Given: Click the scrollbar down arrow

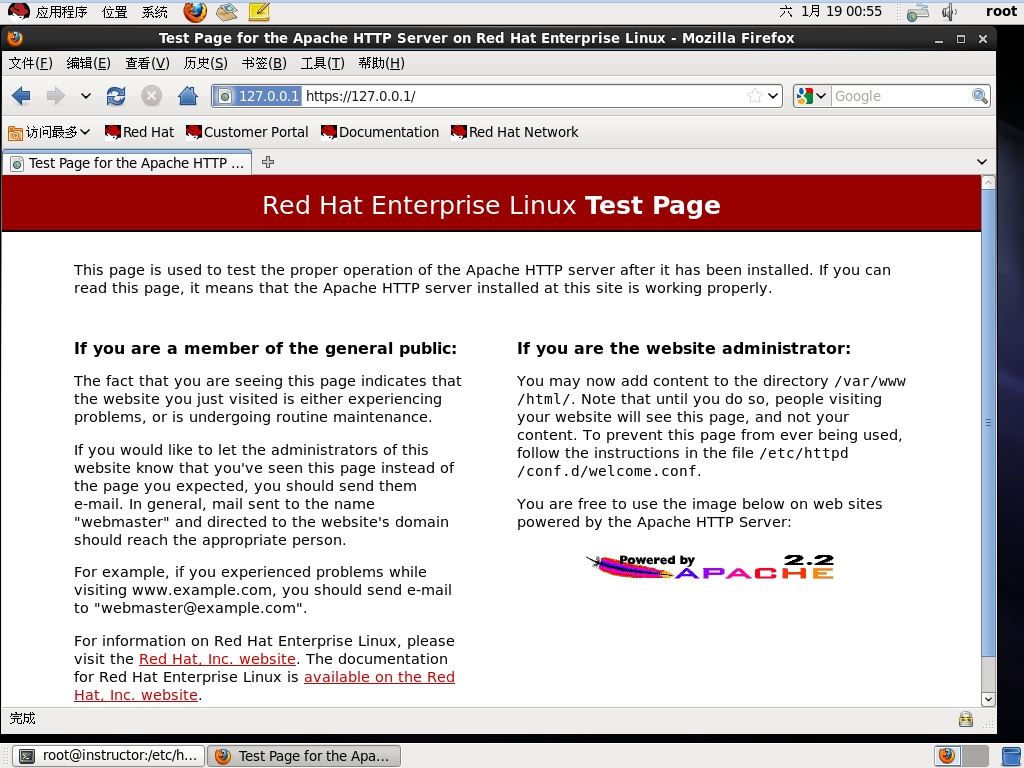Looking at the screenshot, I should (x=988, y=699).
